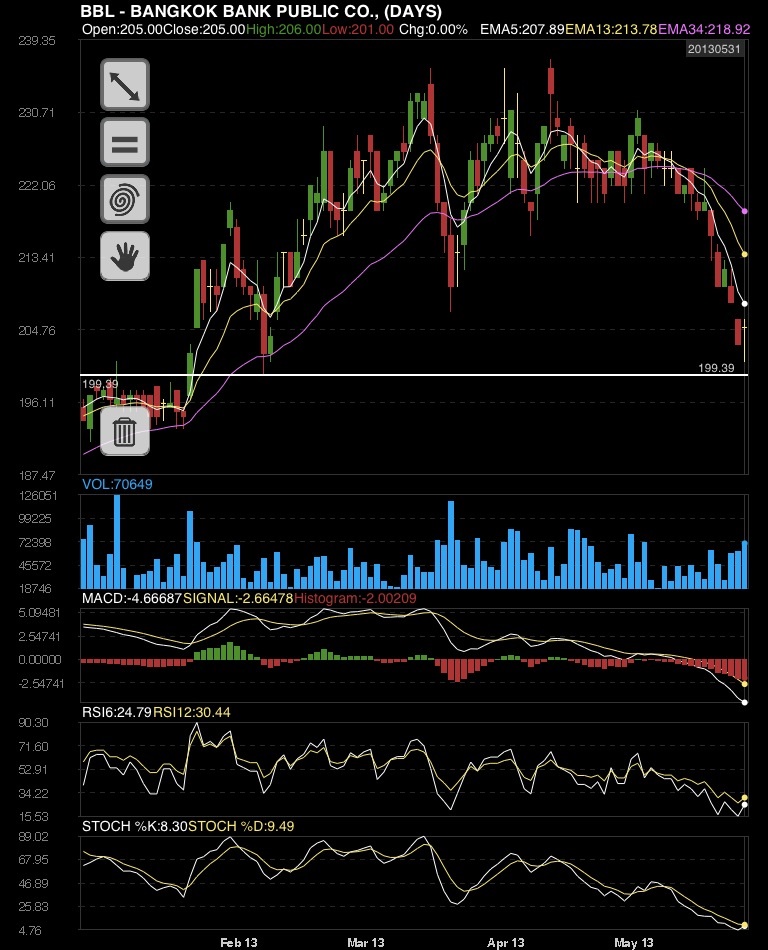Click the Mar 13 date axis label
Viewport: 768px width, 950px height.
click(366, 942)
